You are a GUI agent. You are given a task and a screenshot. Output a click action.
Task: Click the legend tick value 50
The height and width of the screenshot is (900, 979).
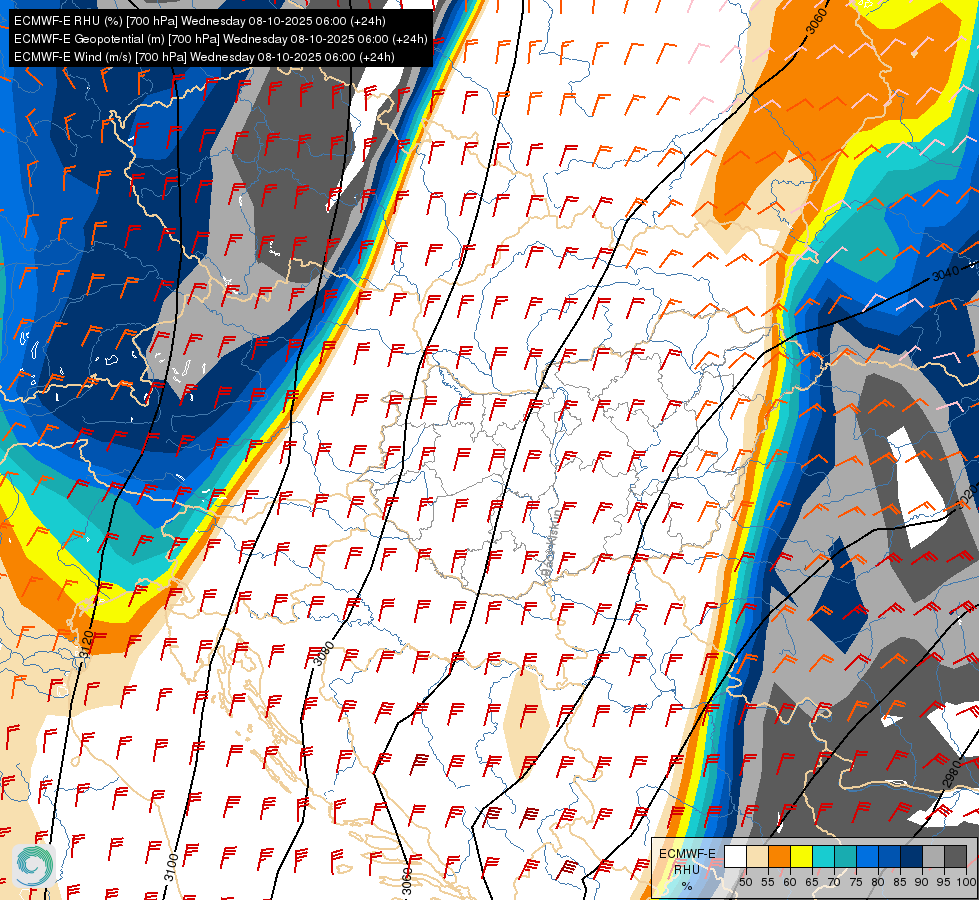click(745, 882)
